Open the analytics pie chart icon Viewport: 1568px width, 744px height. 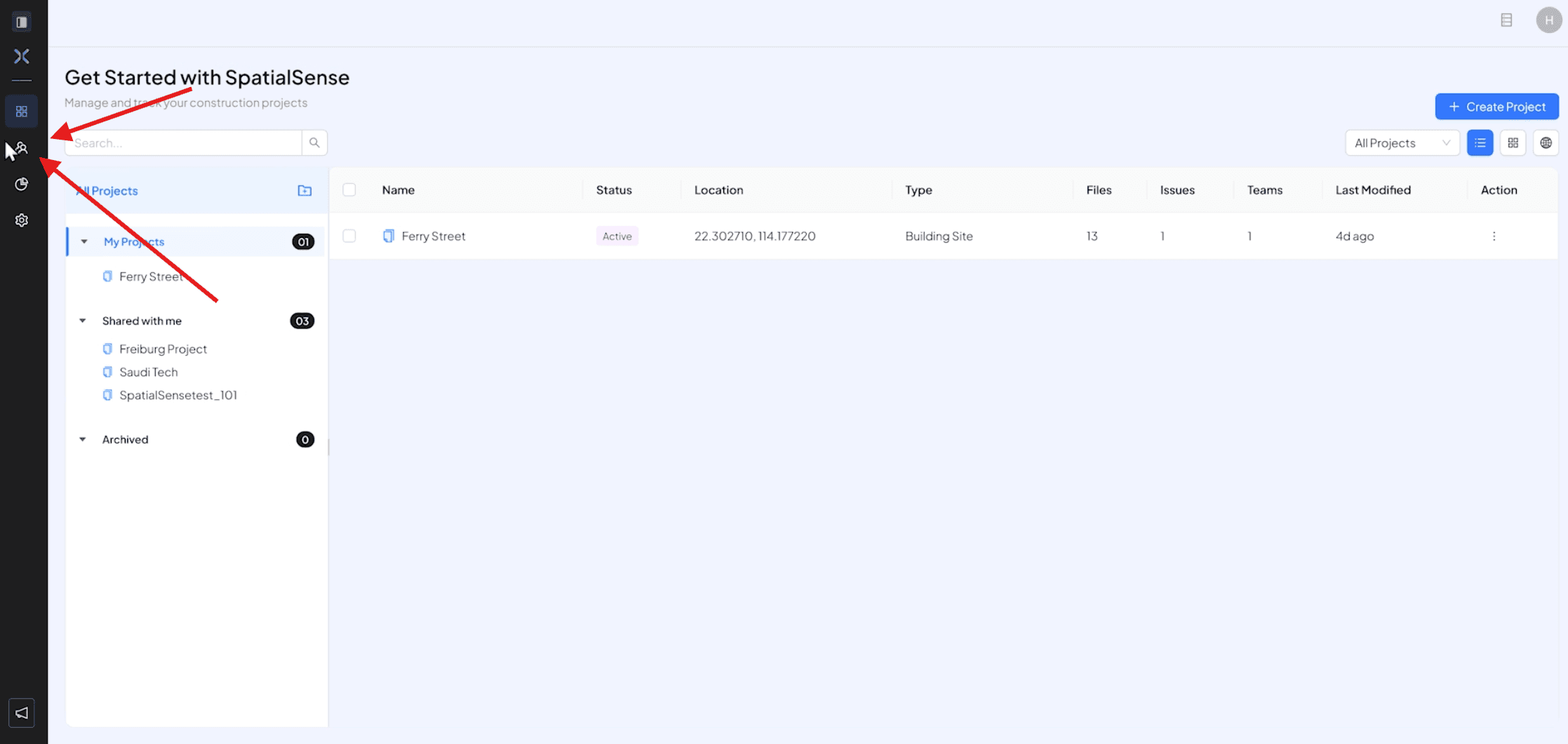tap(22, 184)
